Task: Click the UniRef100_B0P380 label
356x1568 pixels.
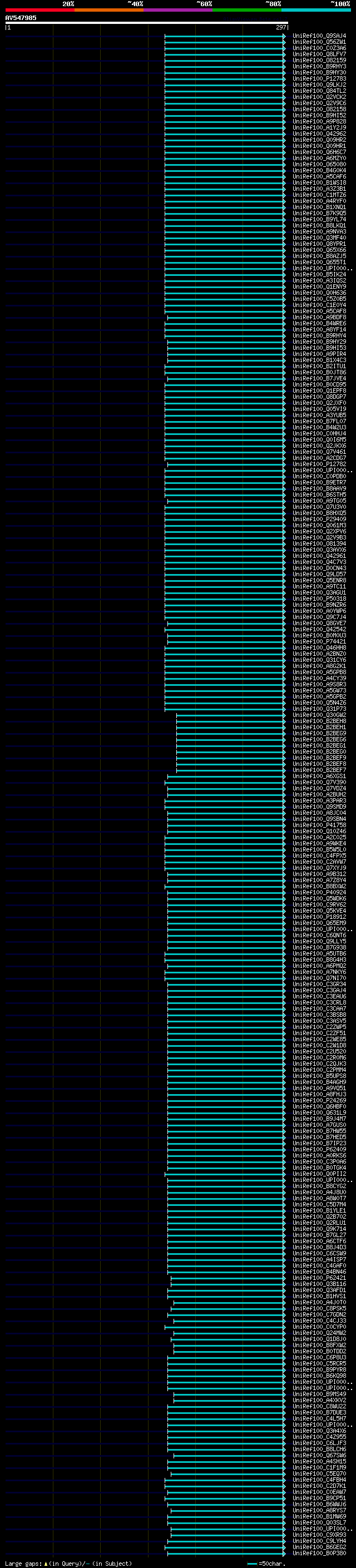Action: tap(319, 1553)
